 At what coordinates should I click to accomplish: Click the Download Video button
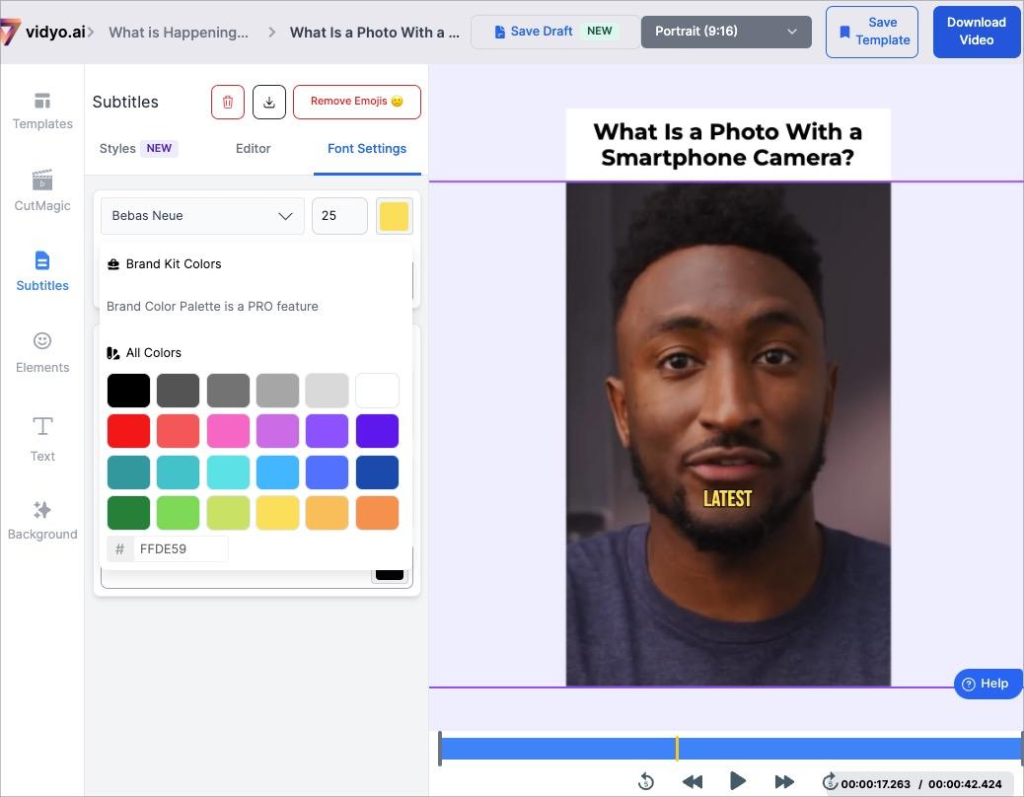click(976, 31)
